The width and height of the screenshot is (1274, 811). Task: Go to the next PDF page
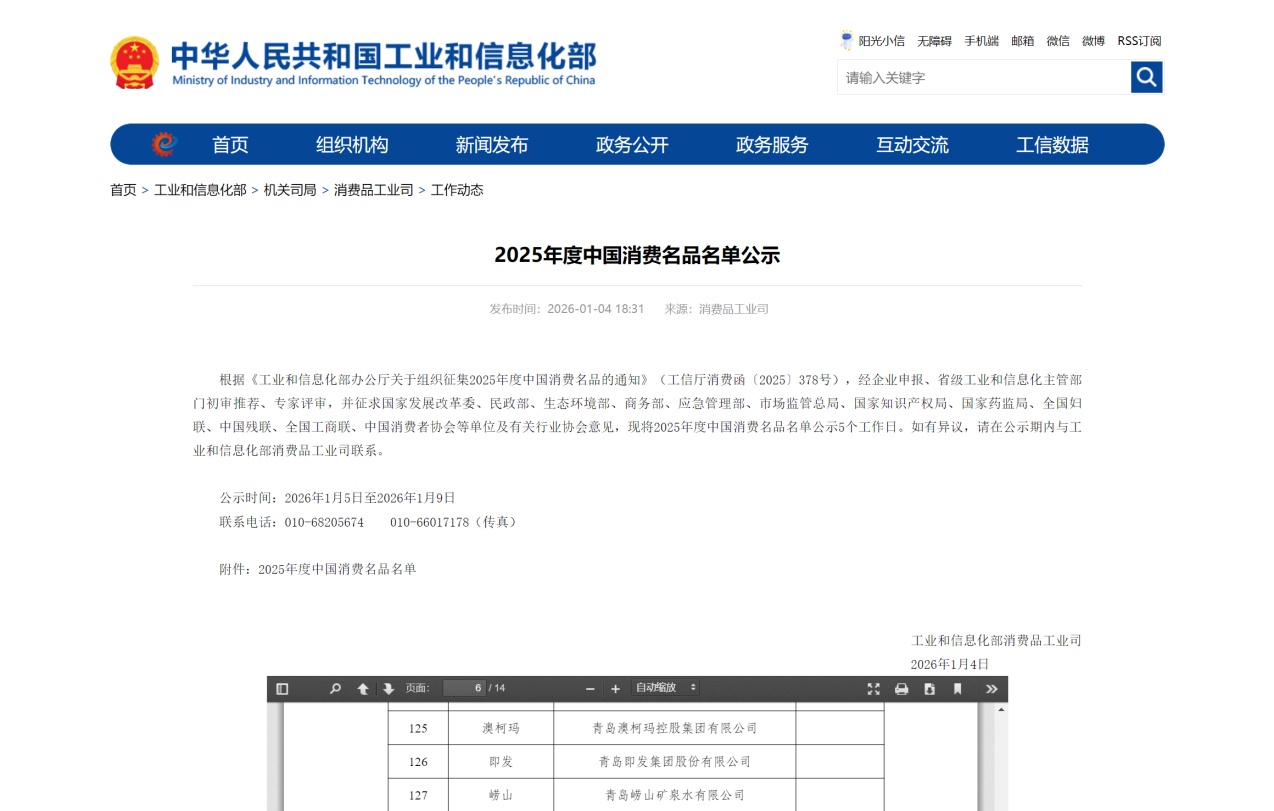[x=387, y=688]
